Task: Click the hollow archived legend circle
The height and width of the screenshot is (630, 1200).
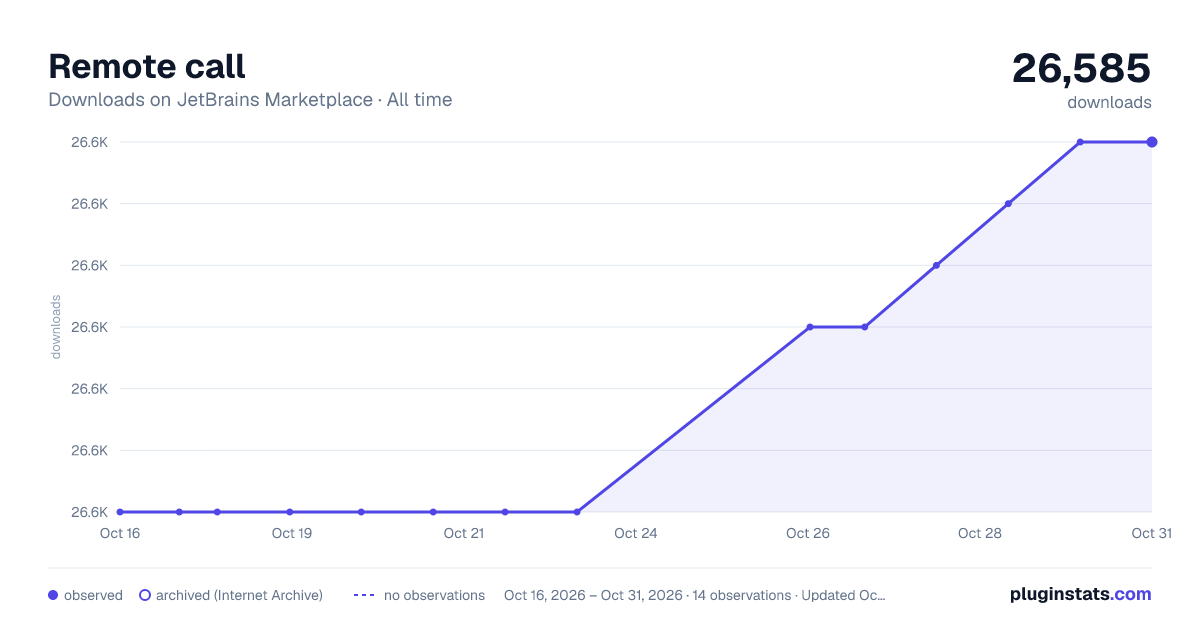Action: click(x=144, y=595)
